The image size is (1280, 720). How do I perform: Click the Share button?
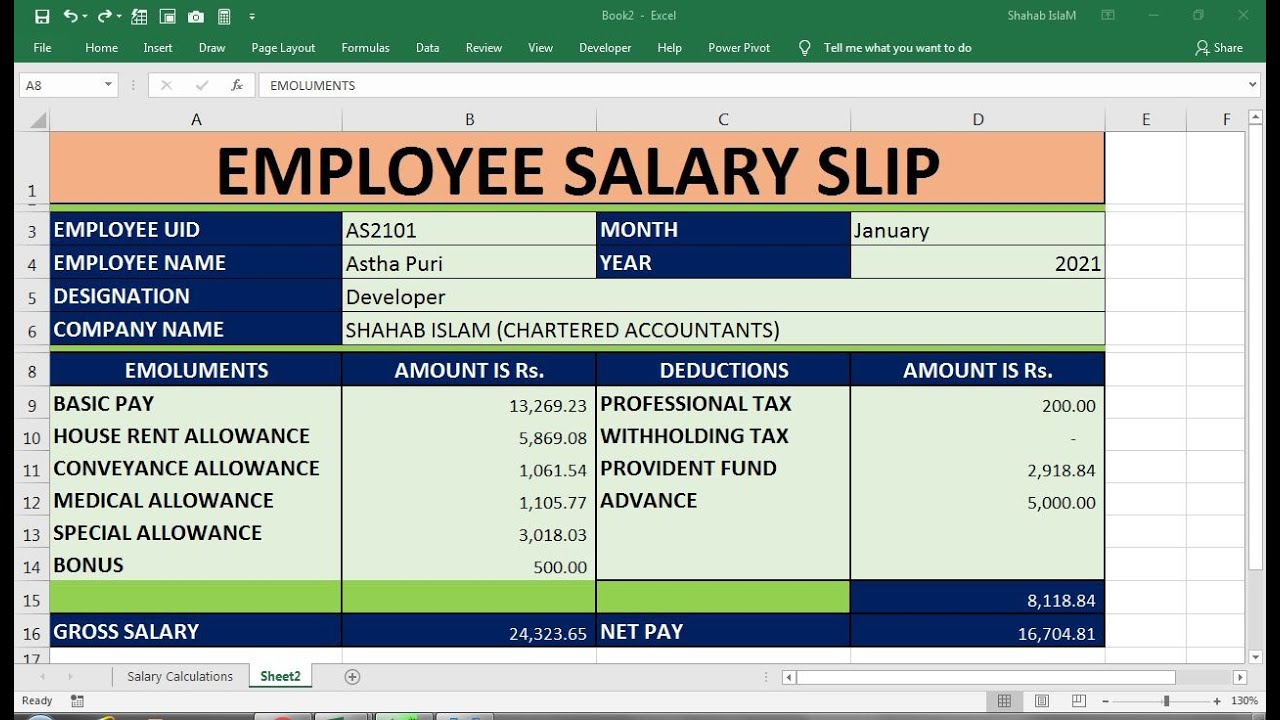point(1219,47)
